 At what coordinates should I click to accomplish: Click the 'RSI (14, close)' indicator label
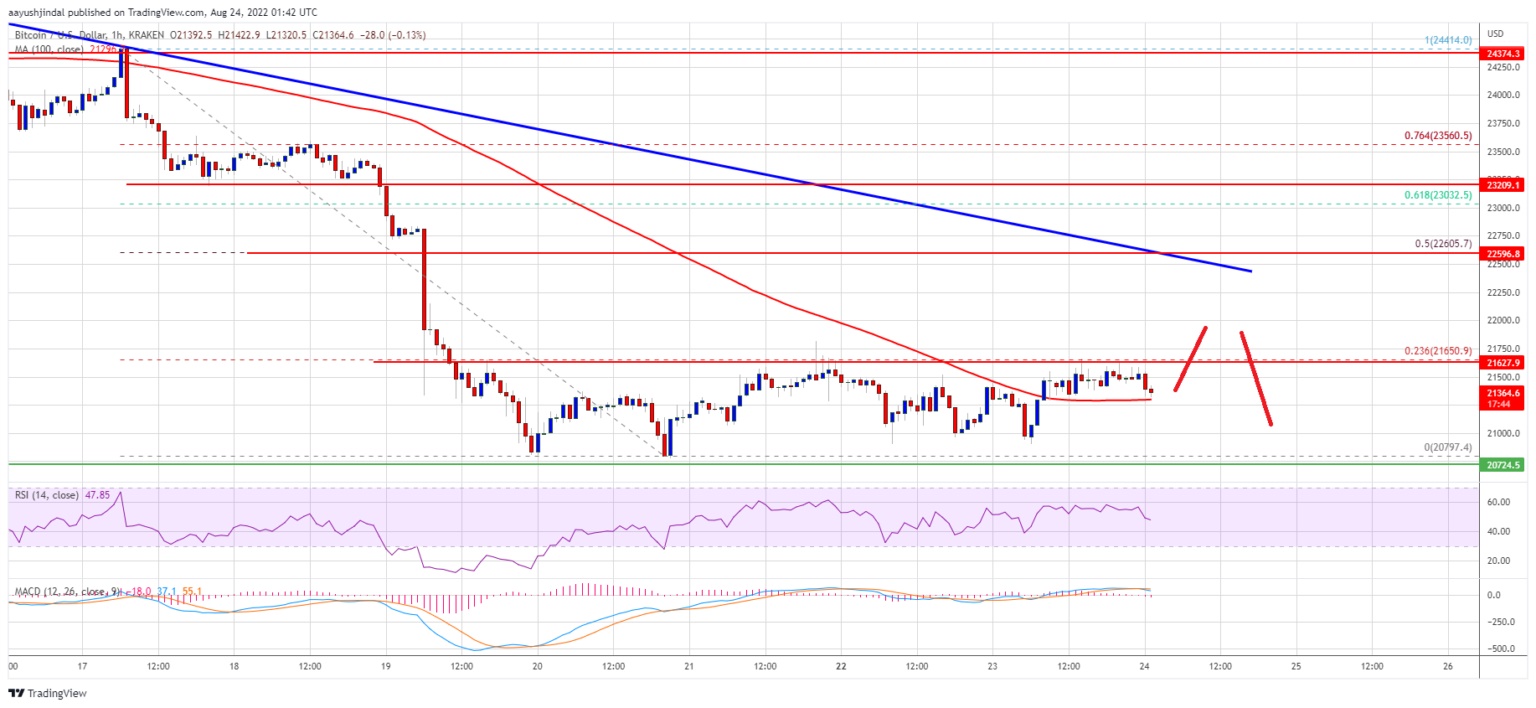click(x=49, y=493)
